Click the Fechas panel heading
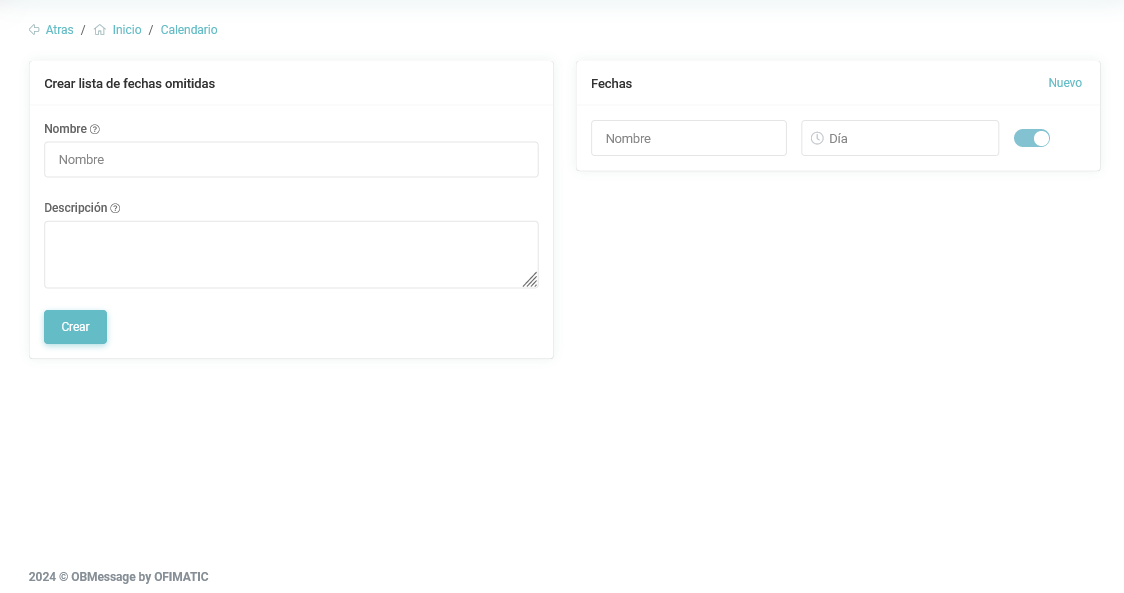Viewport: 1124px width, 593px height. 612,84
